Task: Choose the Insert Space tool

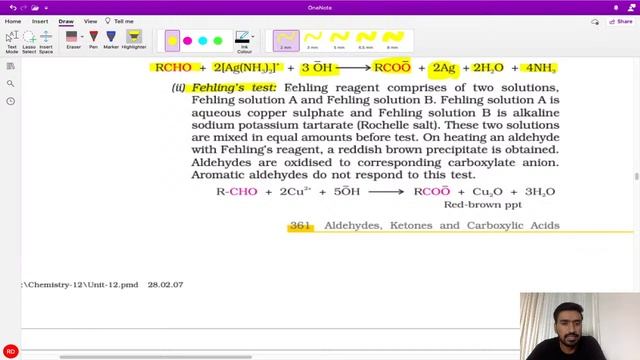Action: pyautogui.click(x=46, y=42)
